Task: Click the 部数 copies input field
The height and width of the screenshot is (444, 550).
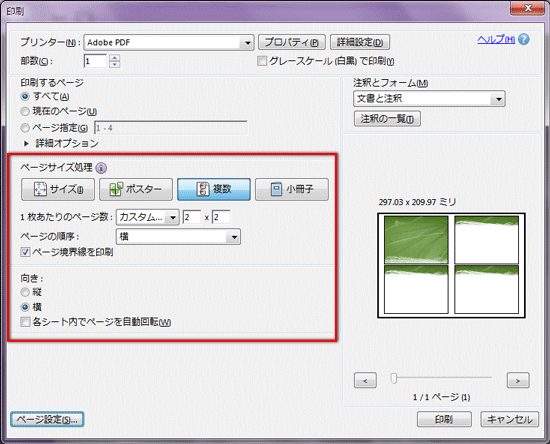Action: point(95,61)
